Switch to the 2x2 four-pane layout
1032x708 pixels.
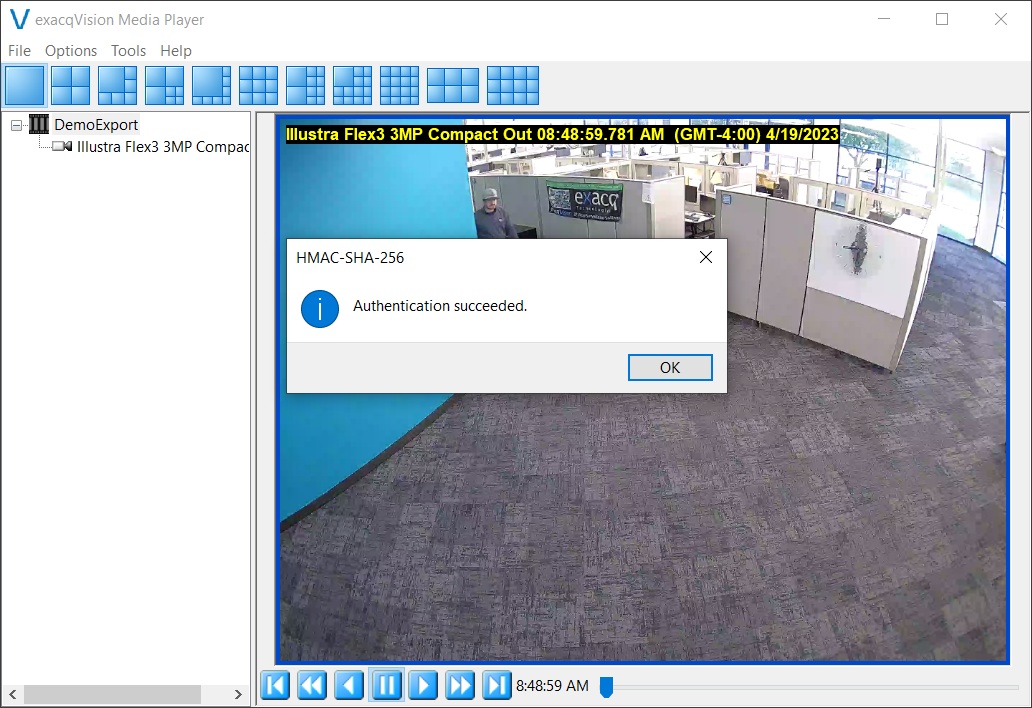[70, 86]
